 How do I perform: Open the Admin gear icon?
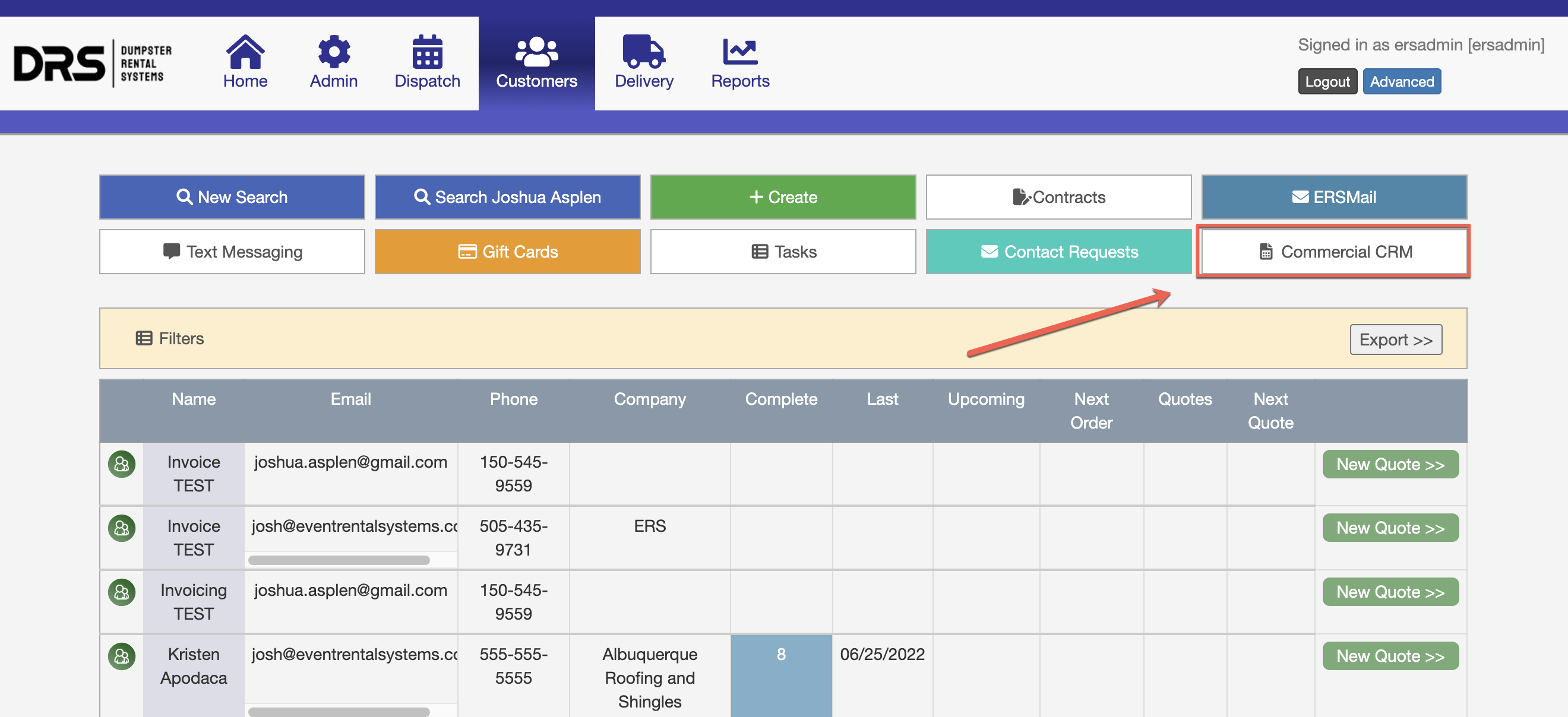(x=334, y=52)
